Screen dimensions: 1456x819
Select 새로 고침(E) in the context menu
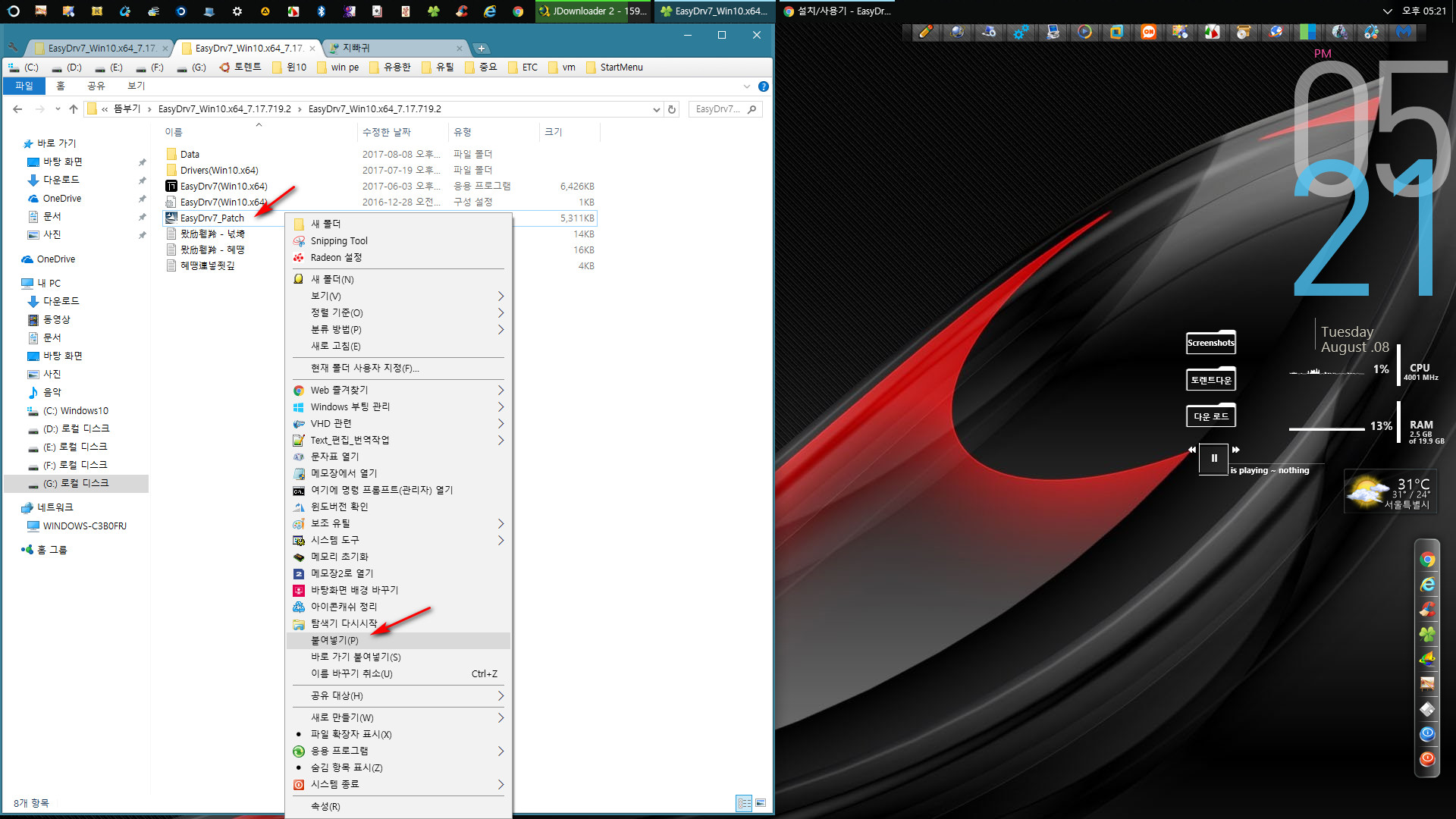[x=398, y=346]
